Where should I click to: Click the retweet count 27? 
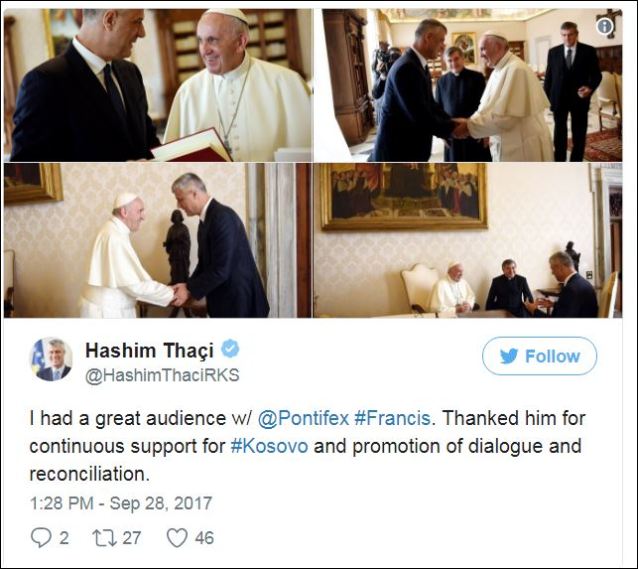(132, 538)
